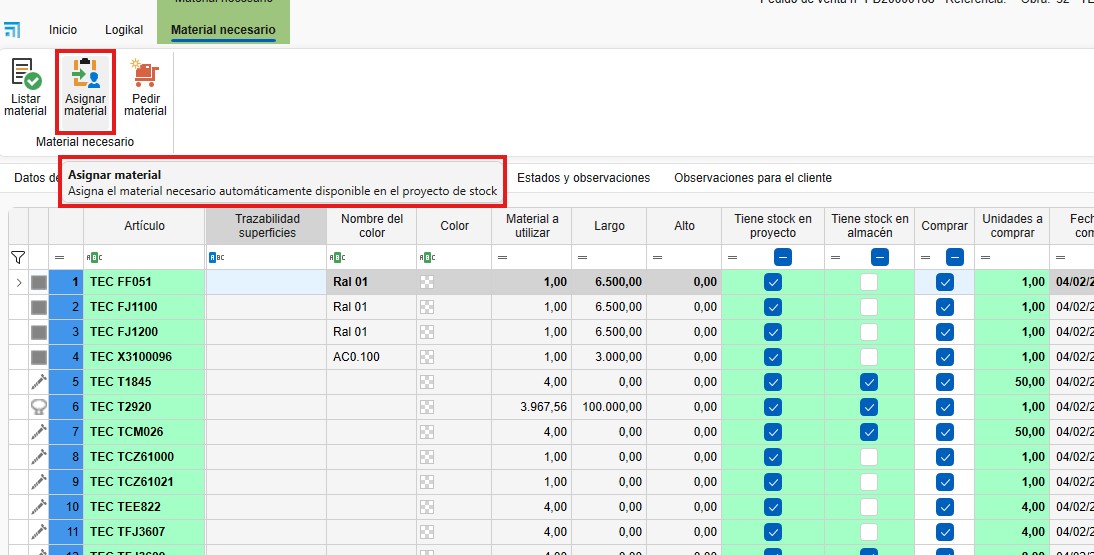Click the accessory icon for row 5
Image resolution: width=1094 pixels, height=555 pixels.
coord(39,382)
